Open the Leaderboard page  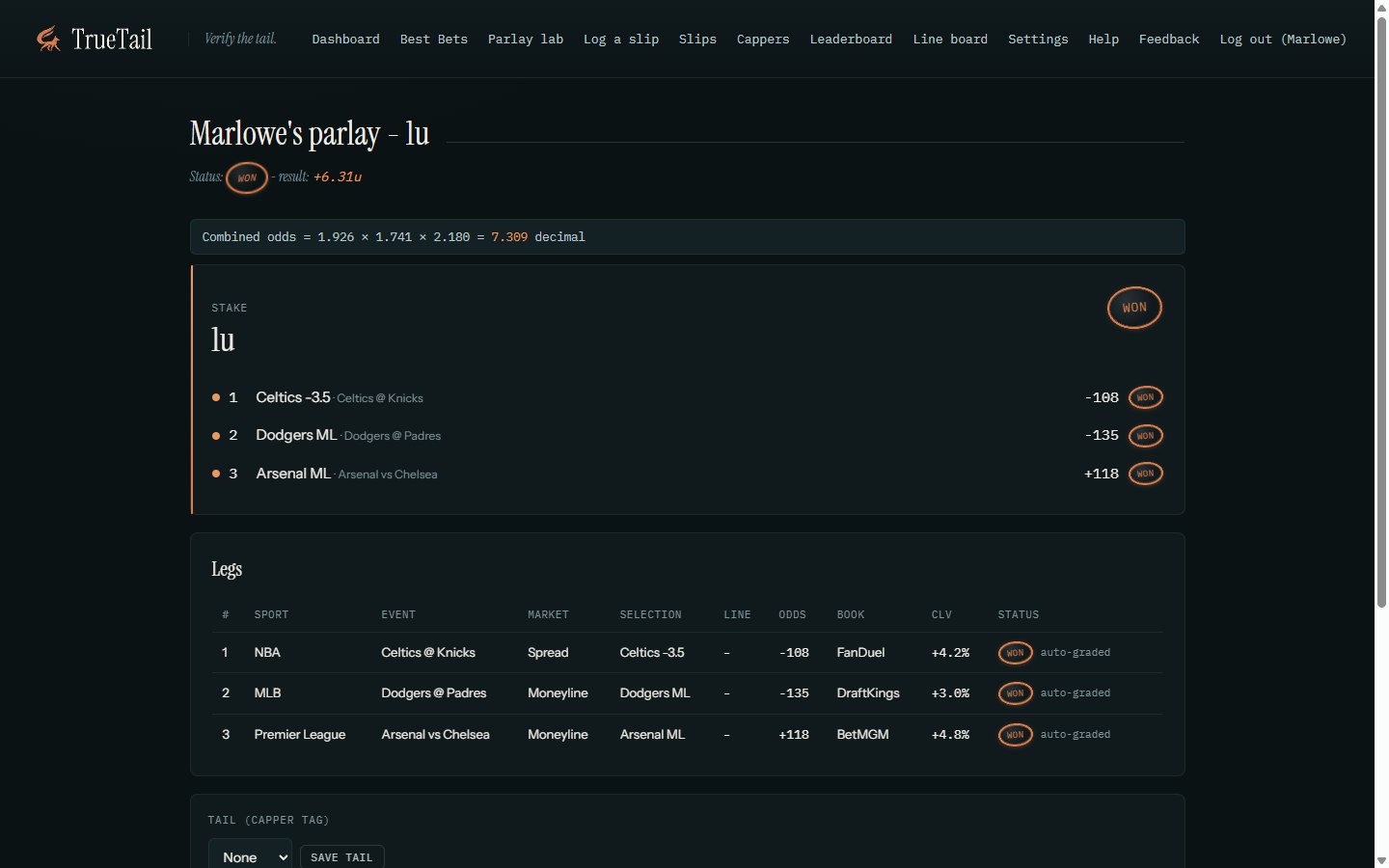pos(851,40)
